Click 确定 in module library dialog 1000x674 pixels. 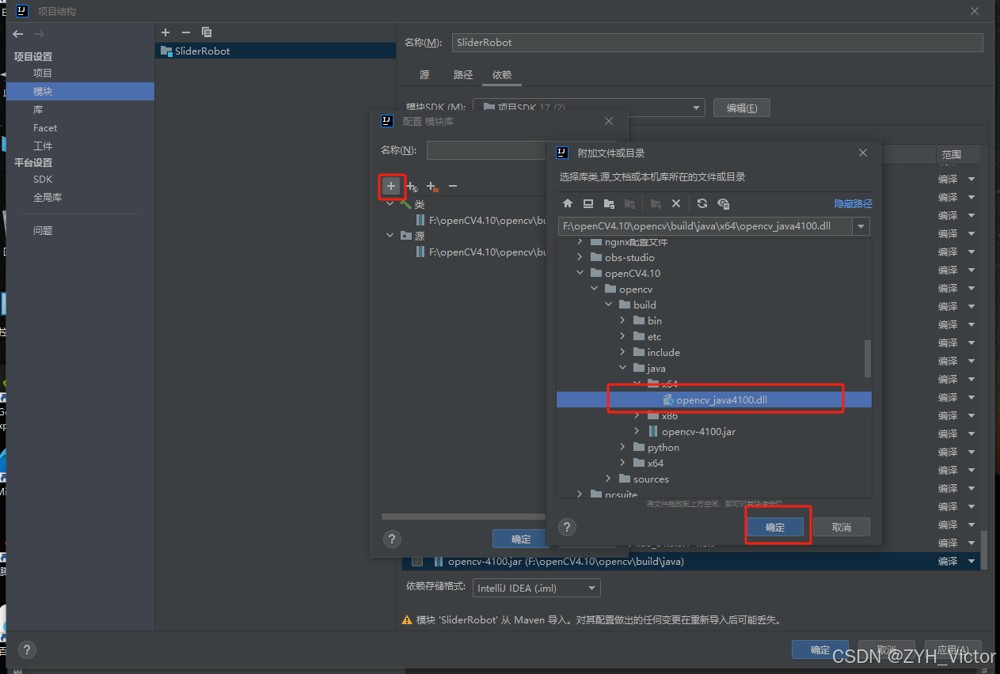tap(520, 539)
